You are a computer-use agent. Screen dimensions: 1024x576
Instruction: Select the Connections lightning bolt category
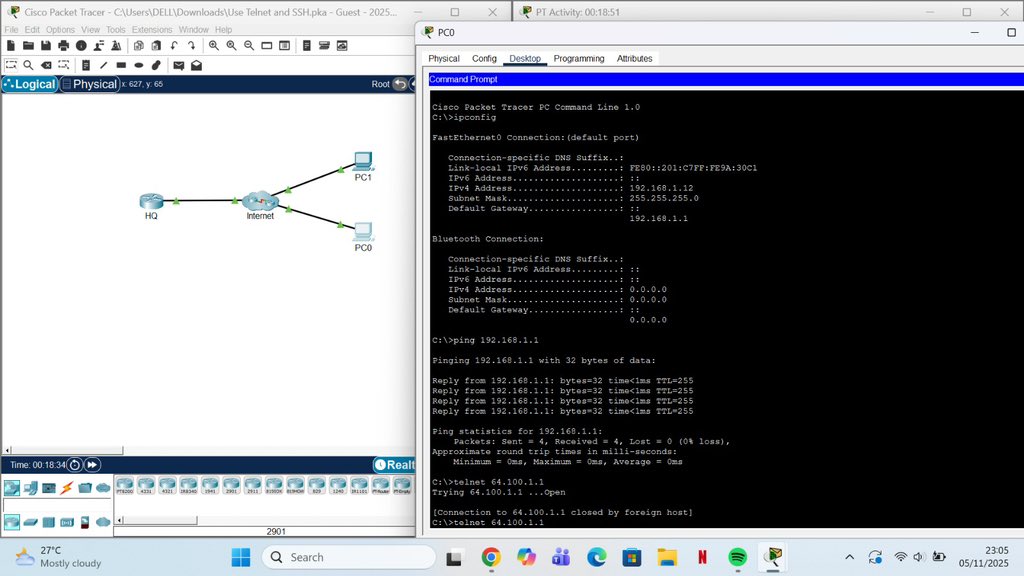click(x=67, y=488)
